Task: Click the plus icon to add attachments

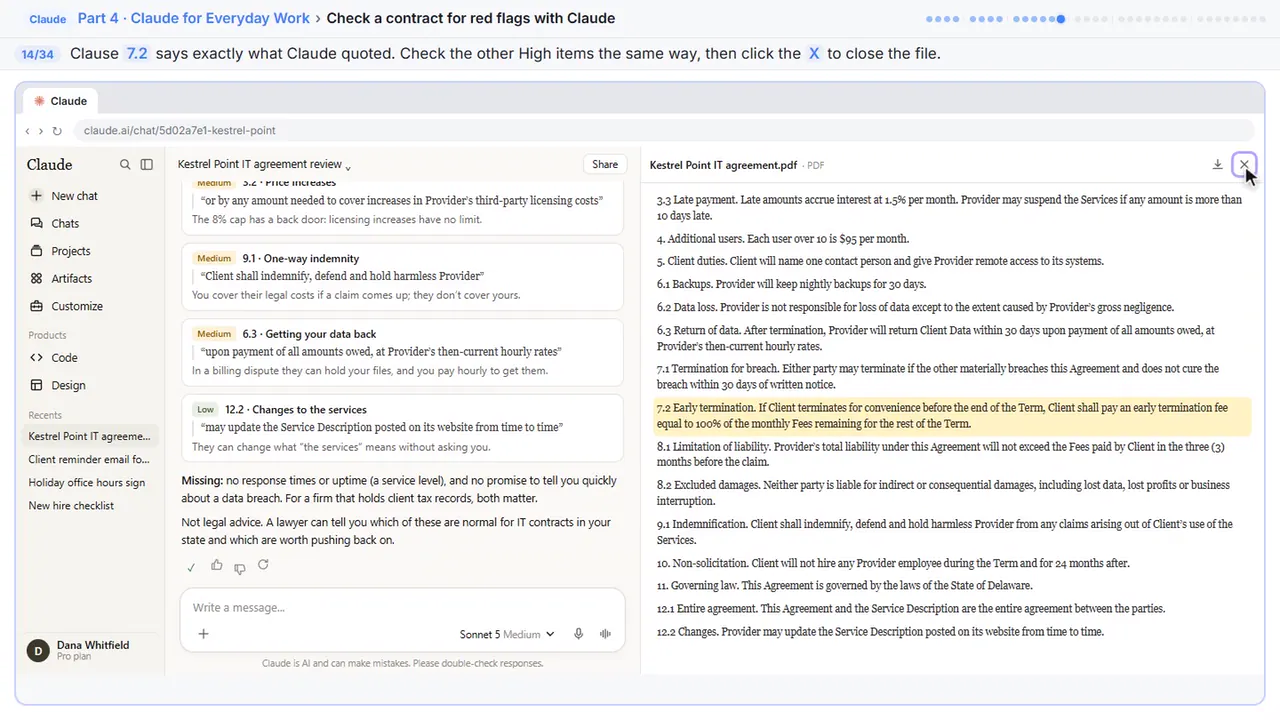Action: (203, 634)
